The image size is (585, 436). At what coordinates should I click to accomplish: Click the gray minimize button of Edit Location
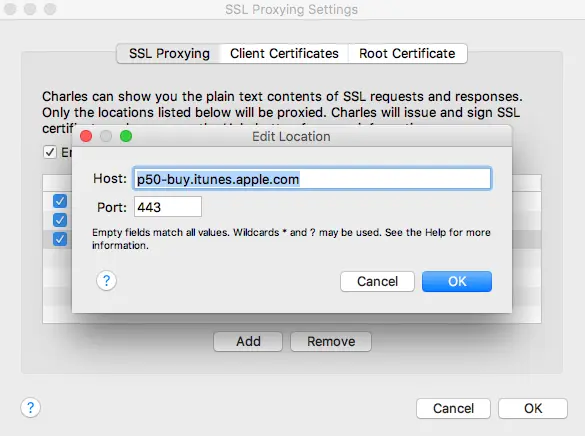click(106, 136)
